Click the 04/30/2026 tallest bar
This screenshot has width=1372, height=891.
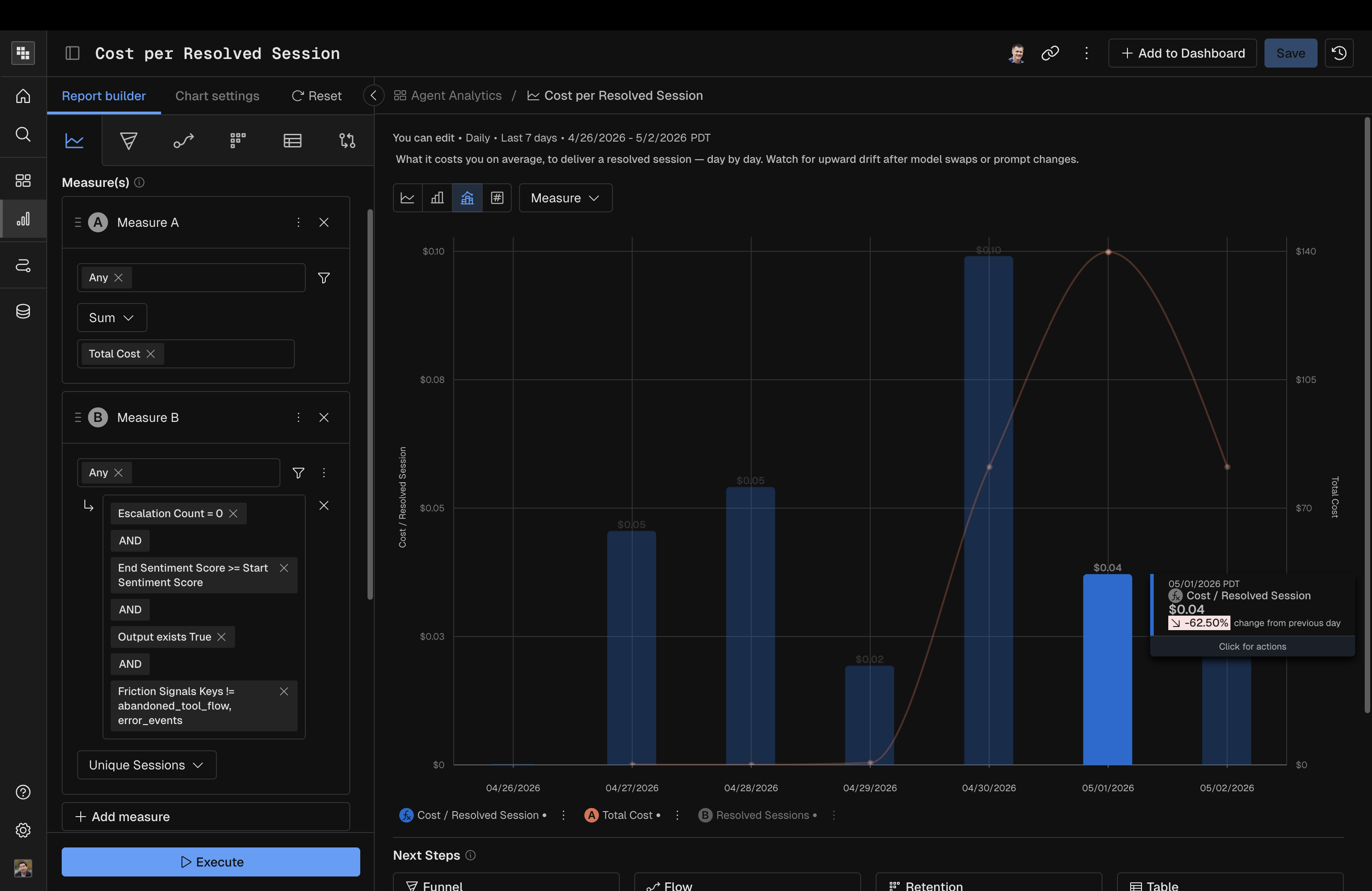point(988,511)
